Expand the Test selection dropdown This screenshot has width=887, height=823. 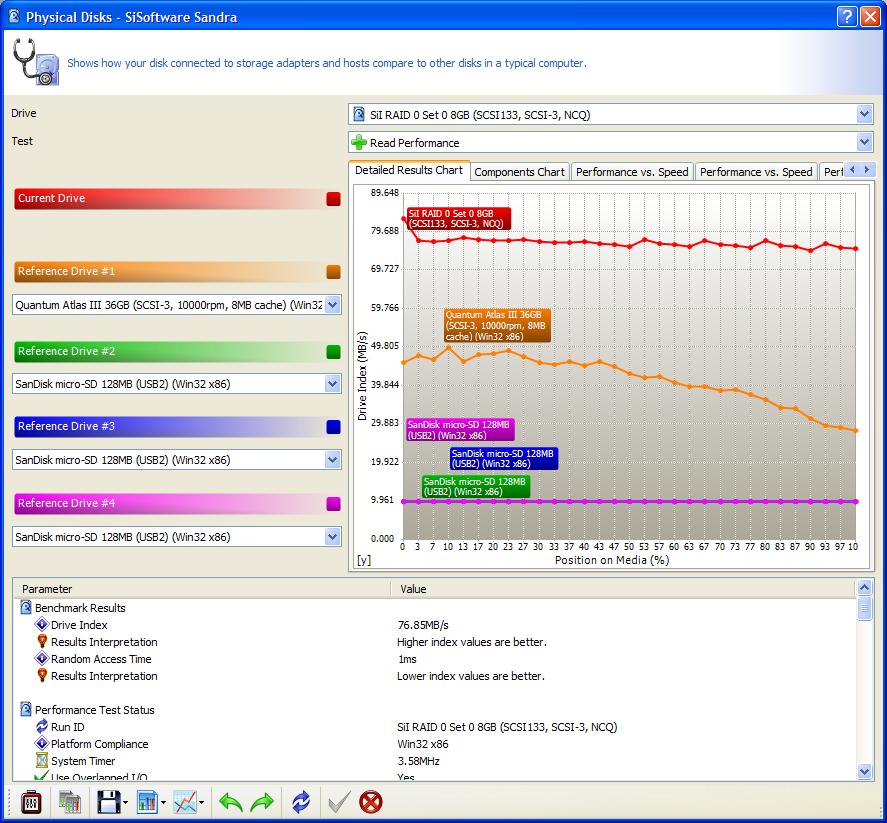pos(864,142)
